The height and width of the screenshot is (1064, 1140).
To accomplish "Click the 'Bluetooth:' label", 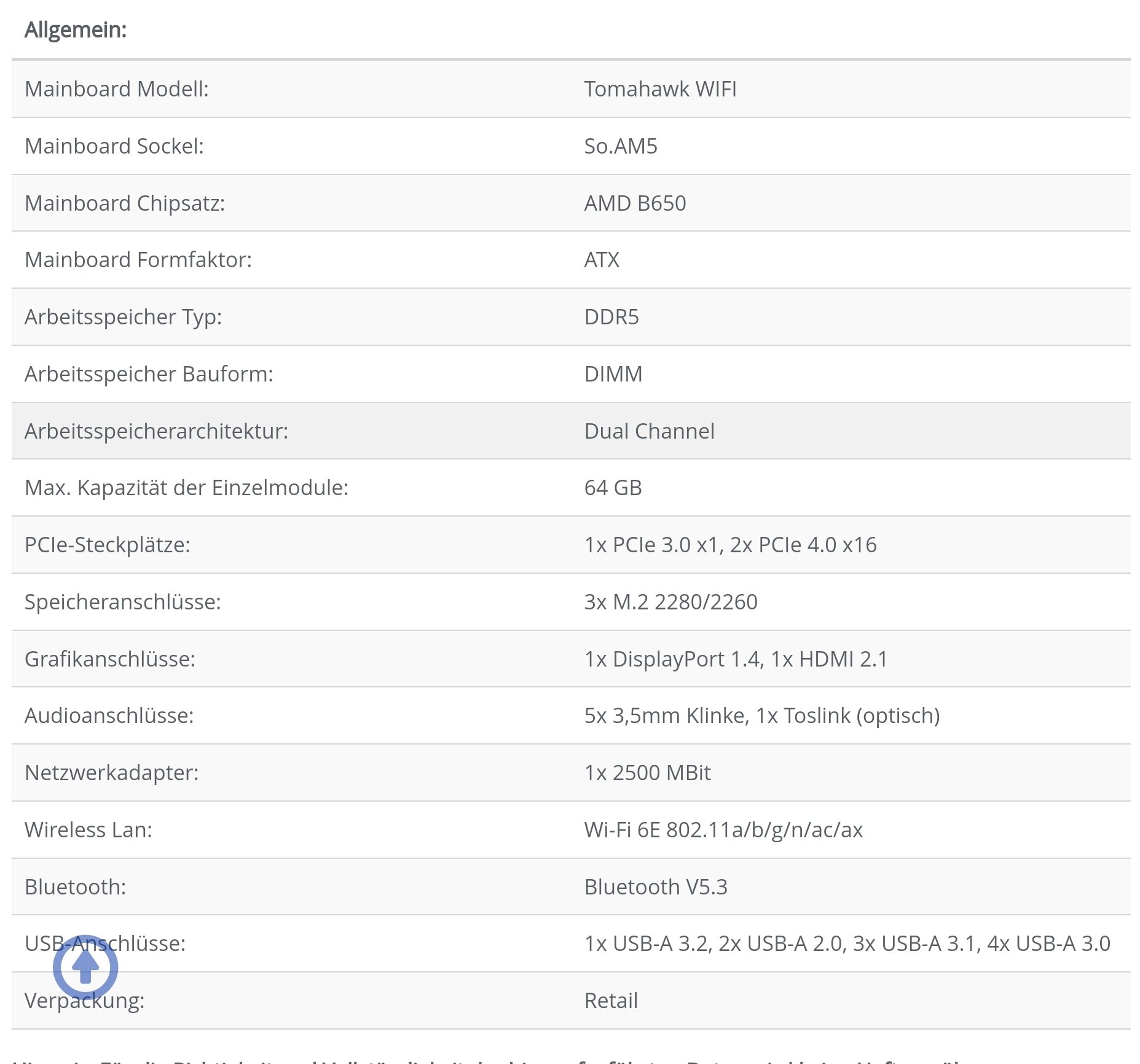I will click(x=76, y=887).
